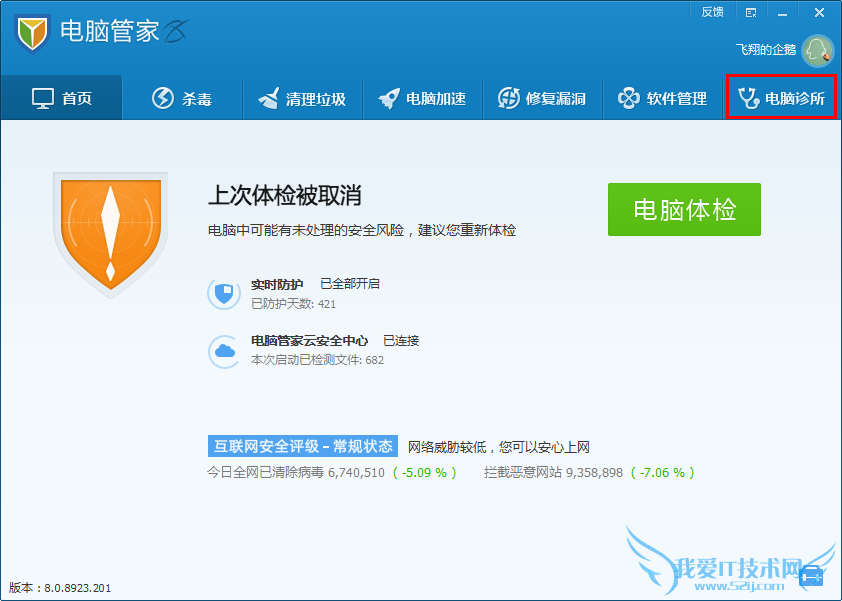Open the 清理垃圾 cleanup tab
The image size is (842, 601).
[x=302, y=98]
